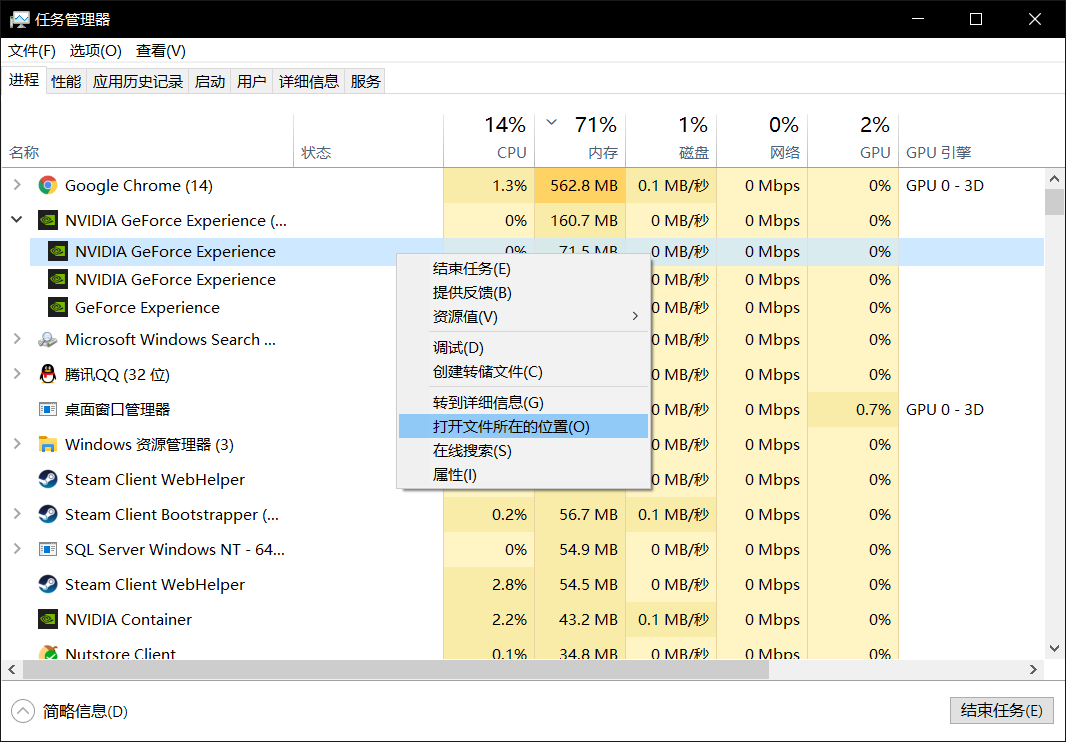Click the horizontal scrollbar left arrow
This screenshot has width=1066, height=742.
coord(12,670)
